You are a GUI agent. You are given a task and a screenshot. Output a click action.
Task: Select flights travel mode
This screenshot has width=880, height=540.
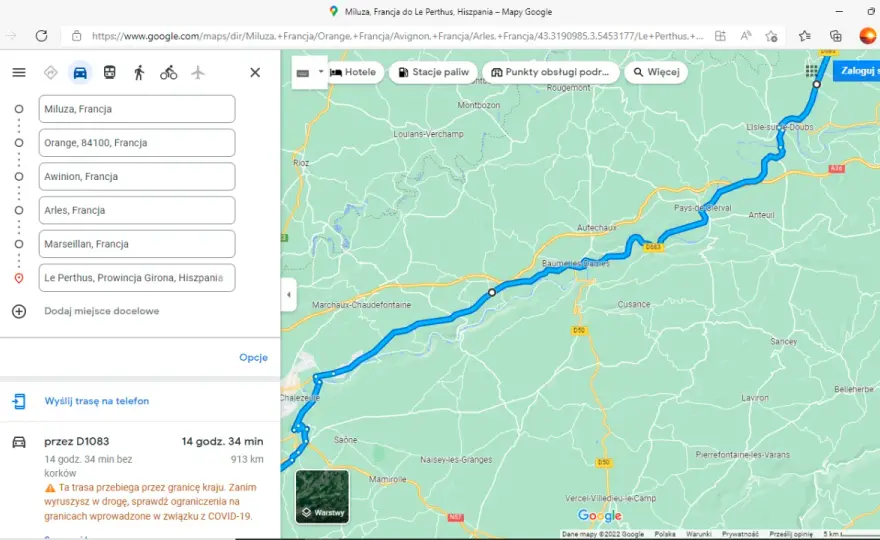198,72
